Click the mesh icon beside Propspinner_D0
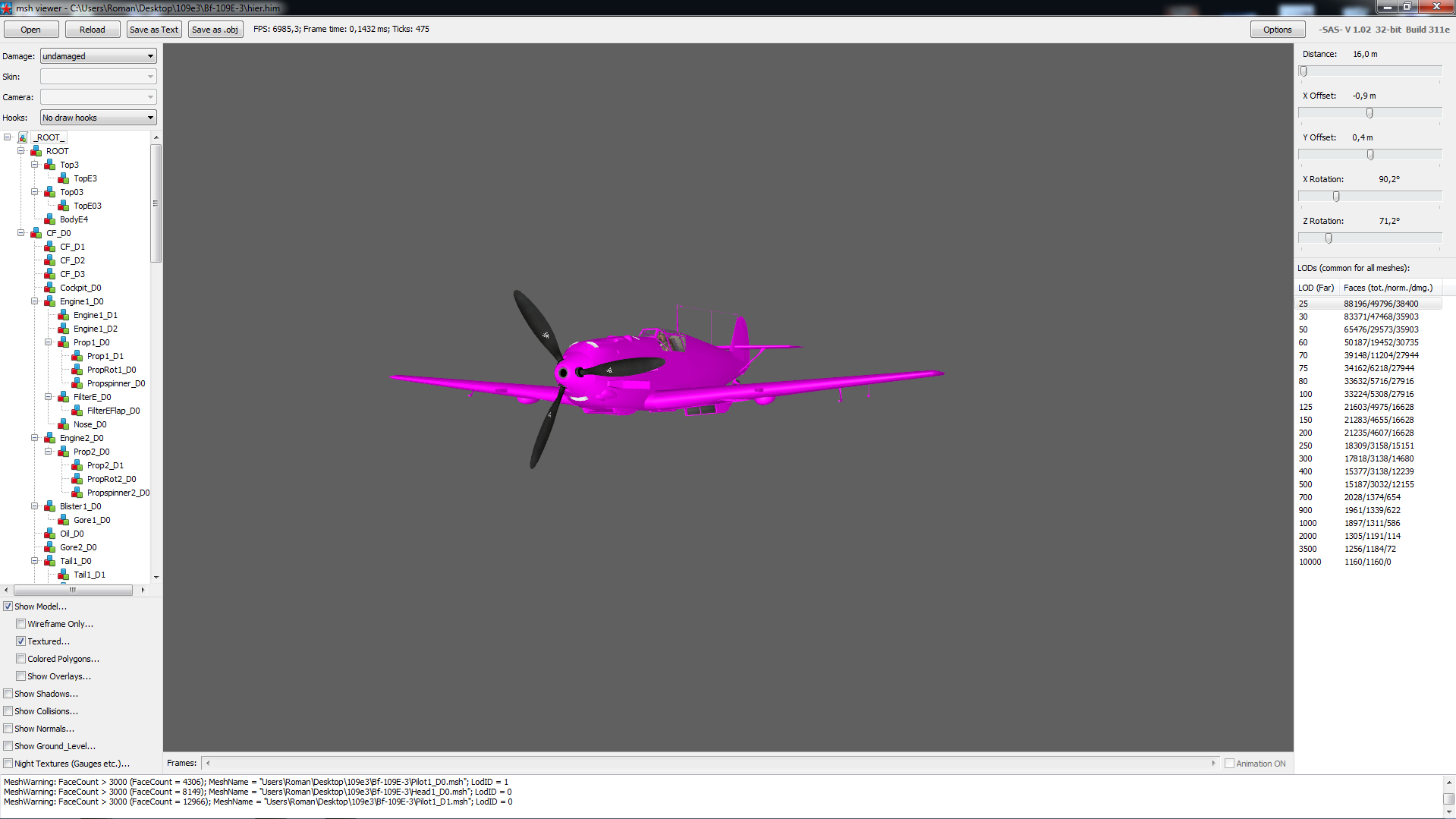 click(77, 383)
